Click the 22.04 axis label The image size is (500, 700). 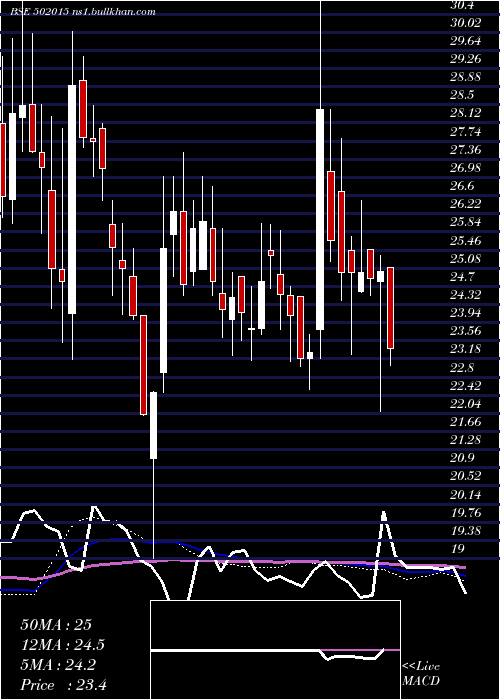coord(466,404)
